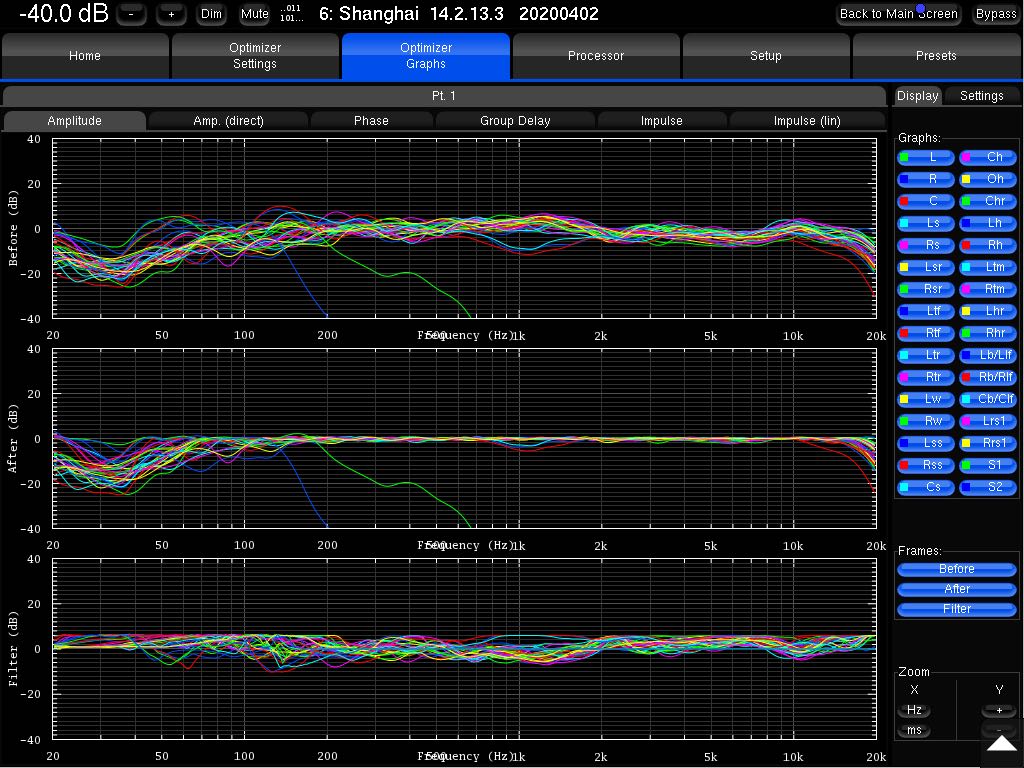Set X zoom axis to ms
The width and height of the screenshot is (1024, 768).
point(914,731)
